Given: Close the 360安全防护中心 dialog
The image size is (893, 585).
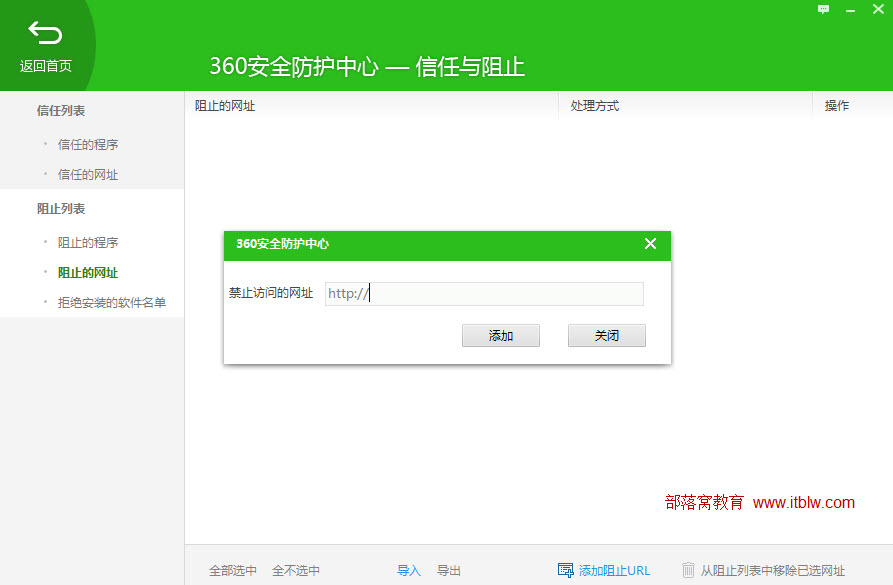Looking at the screenshot, I should (x=650, y=244).
